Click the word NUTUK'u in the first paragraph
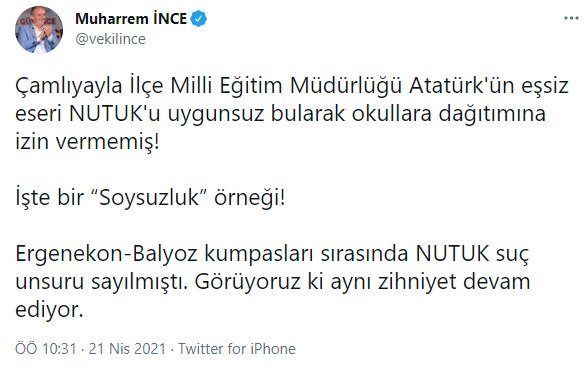This screenshot has height=369, width=584. pos(115,114)
